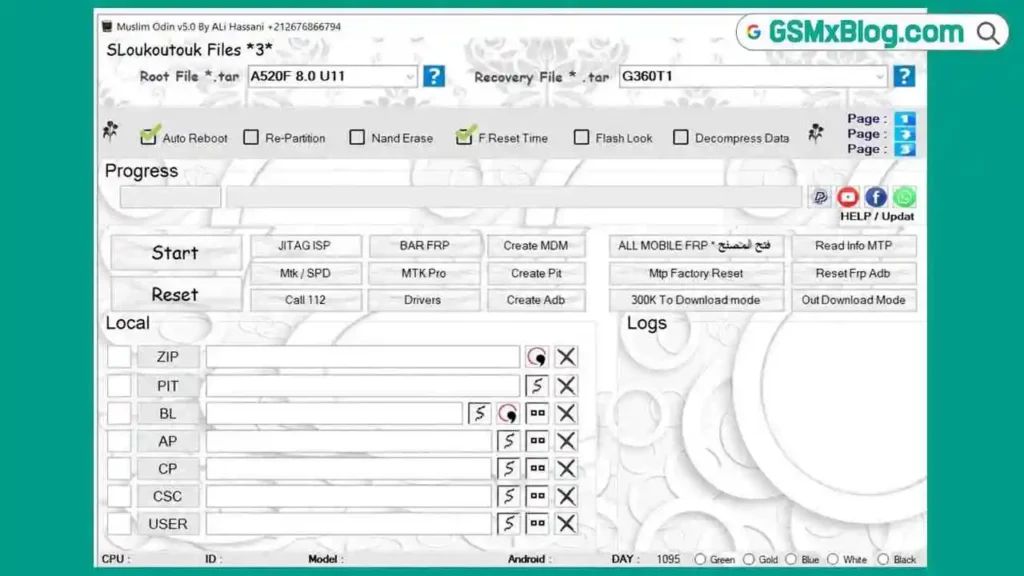Select the White theme radio button

[833, 560]
